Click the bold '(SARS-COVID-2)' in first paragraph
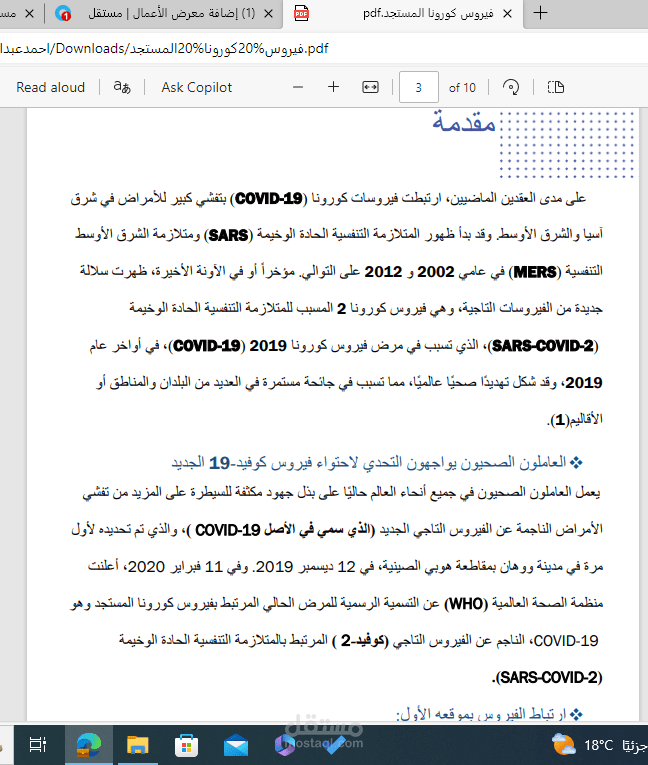This screenshot has width=648, height=765. 543,346
